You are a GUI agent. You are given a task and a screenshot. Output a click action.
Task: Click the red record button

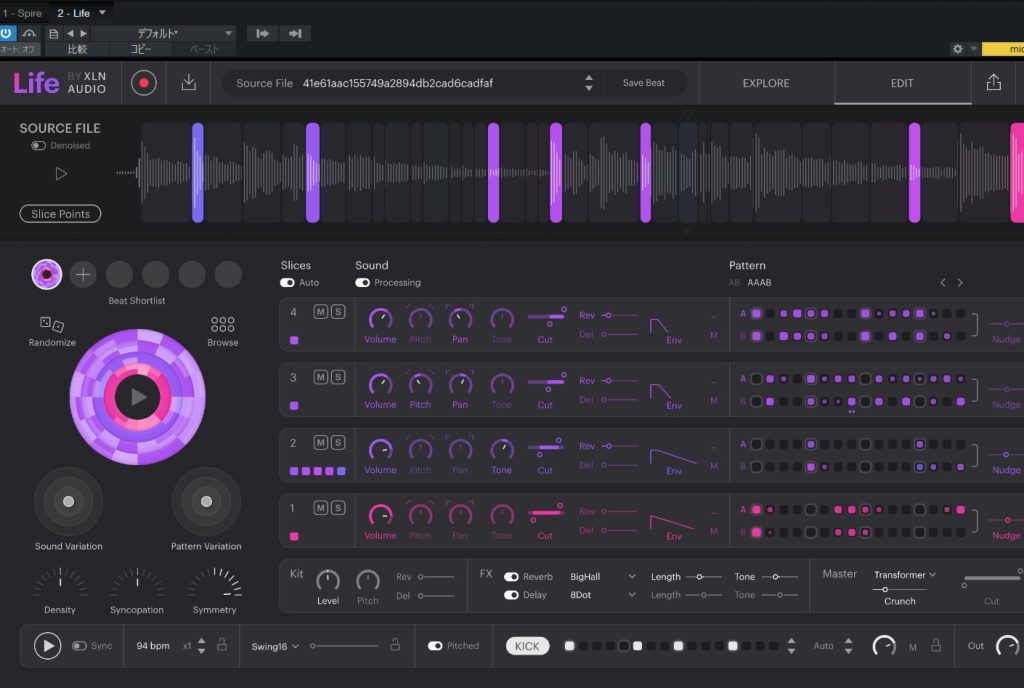(144, 83)
